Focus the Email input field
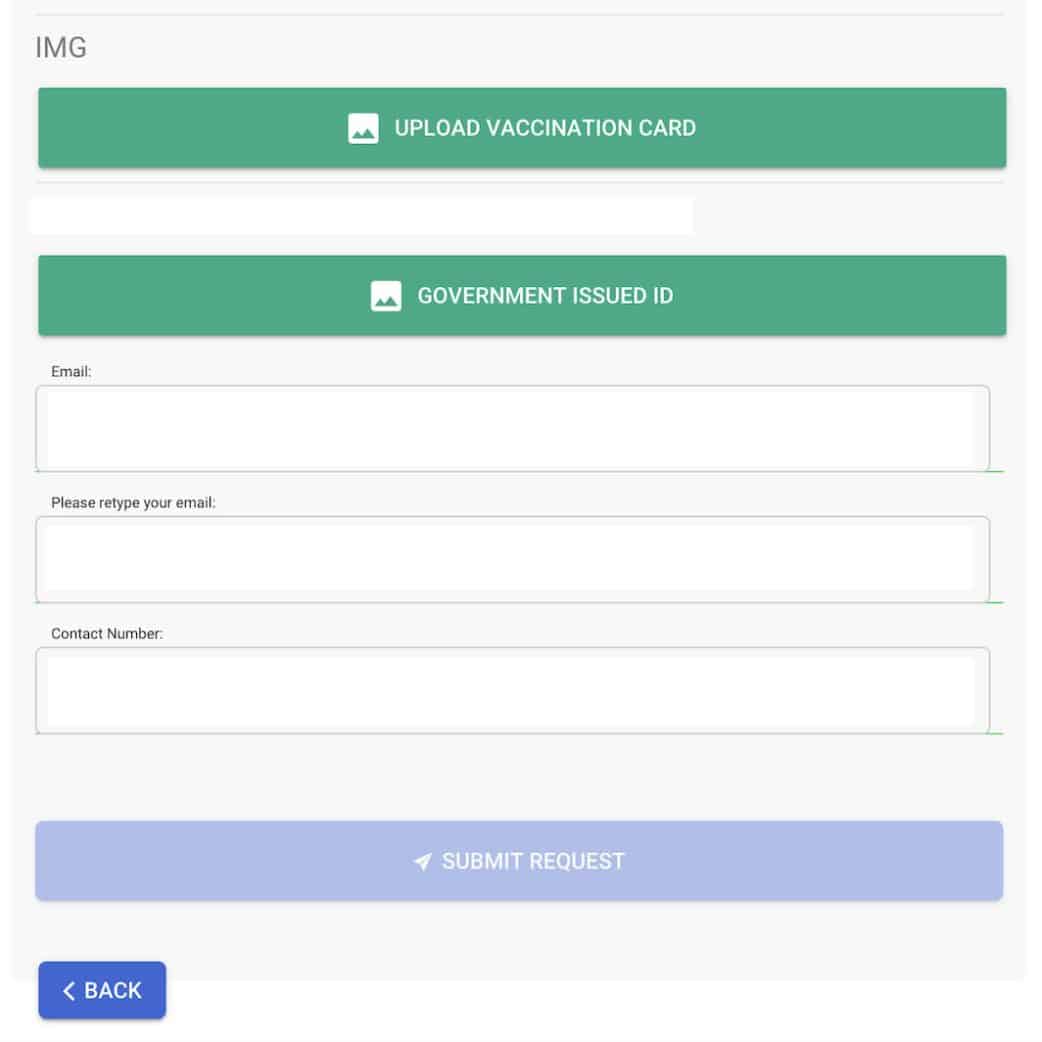 point(512,428)
